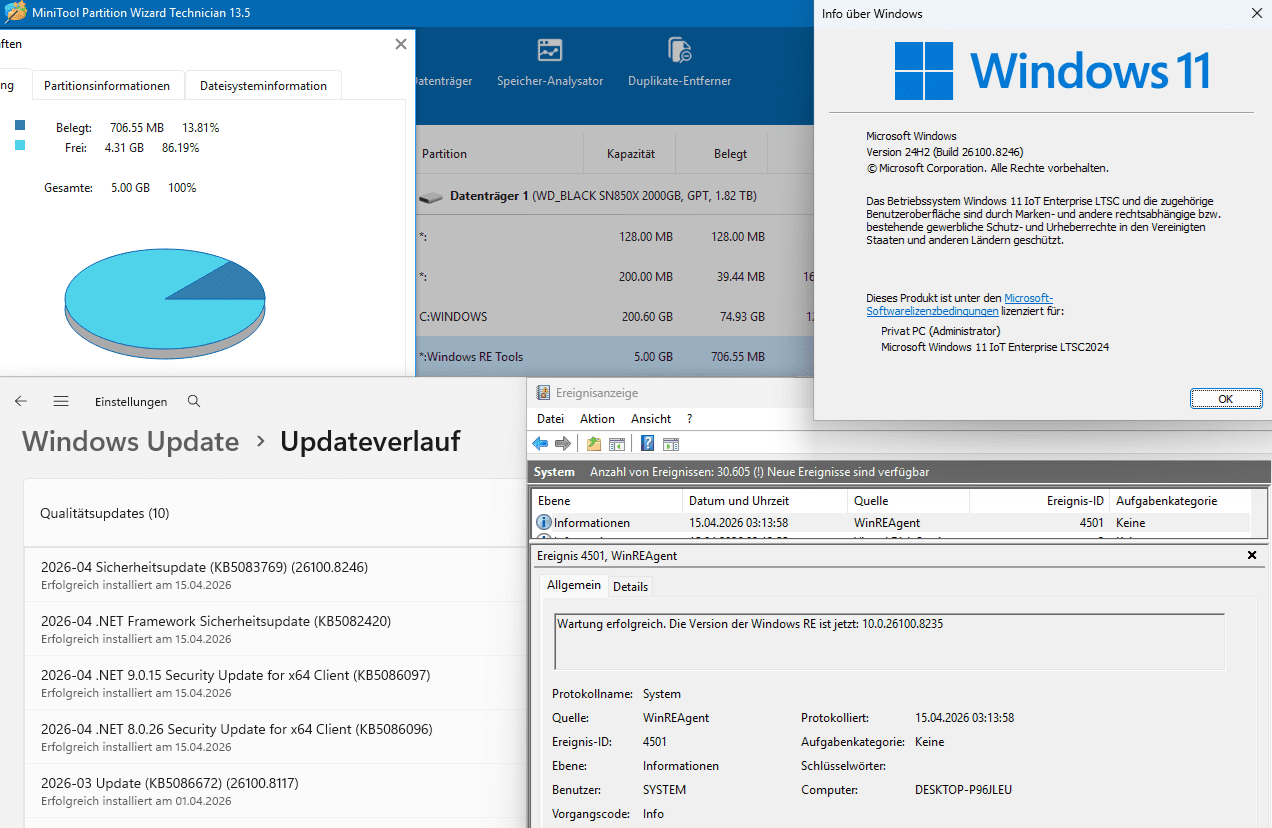1272x828 pixels.
Task: Open the Settings hamburger navigation menu
Action: point(61,401)
